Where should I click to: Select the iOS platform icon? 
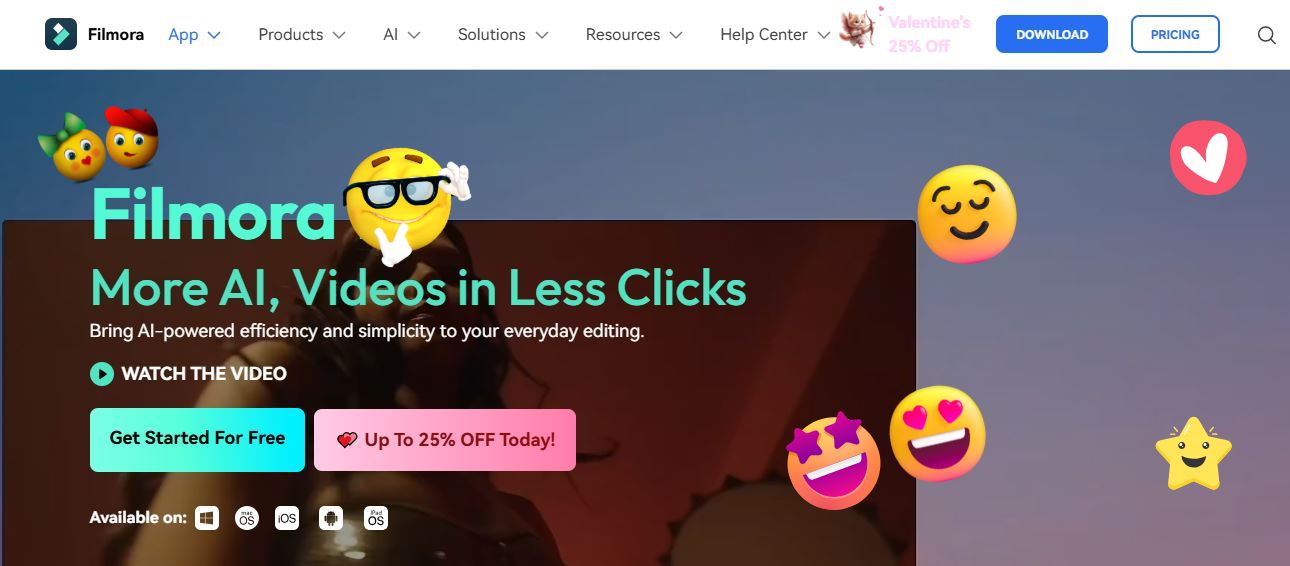[287, 518]
